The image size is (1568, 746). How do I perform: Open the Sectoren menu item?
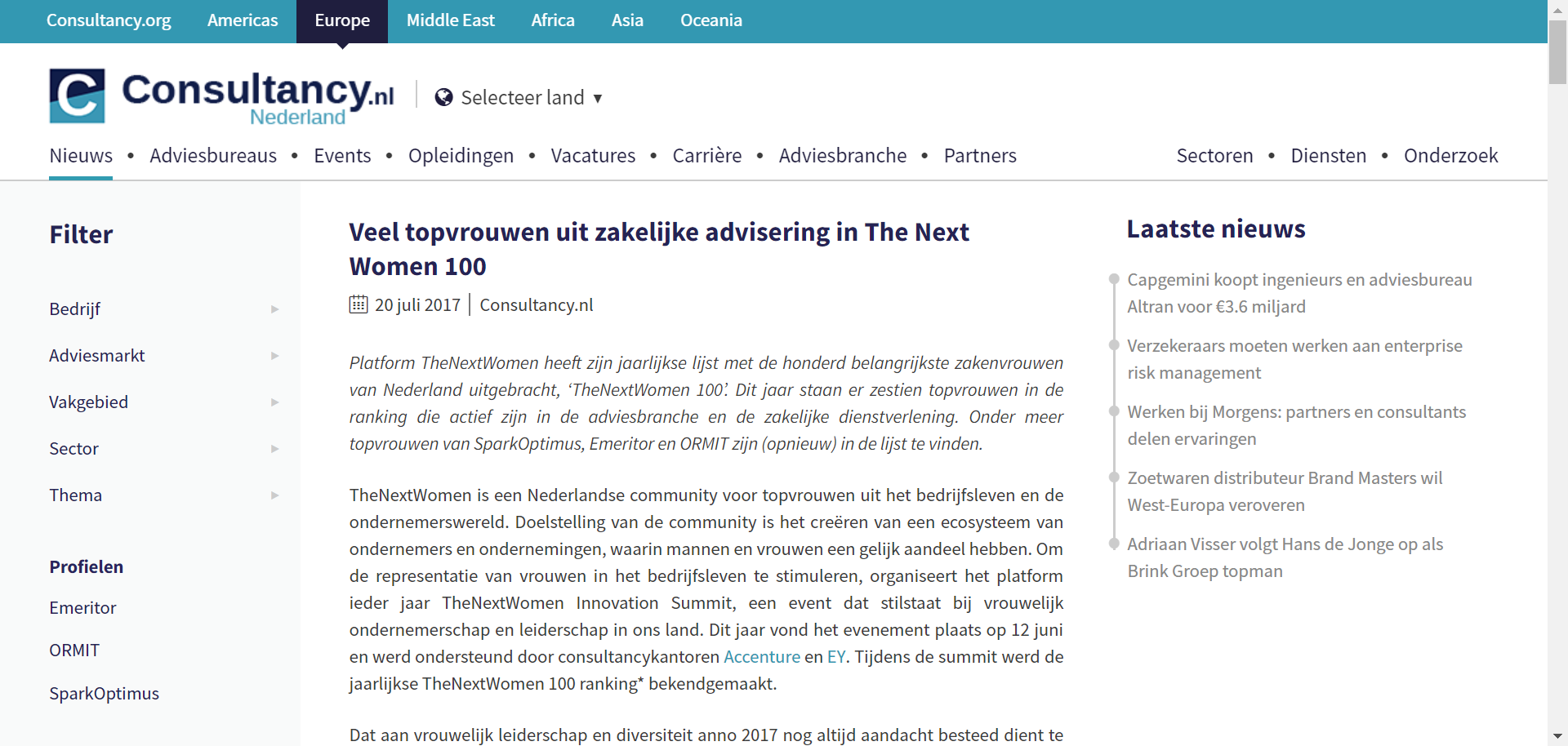[1214, 156]
